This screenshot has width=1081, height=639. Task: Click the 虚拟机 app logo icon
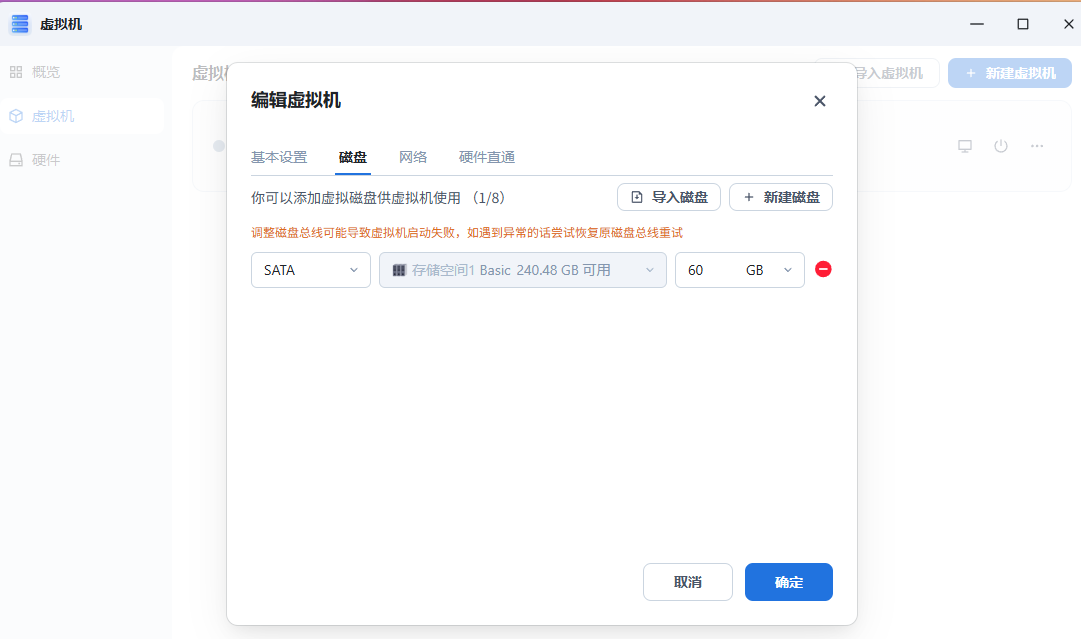pyautogui.click(x=19, y=24)
